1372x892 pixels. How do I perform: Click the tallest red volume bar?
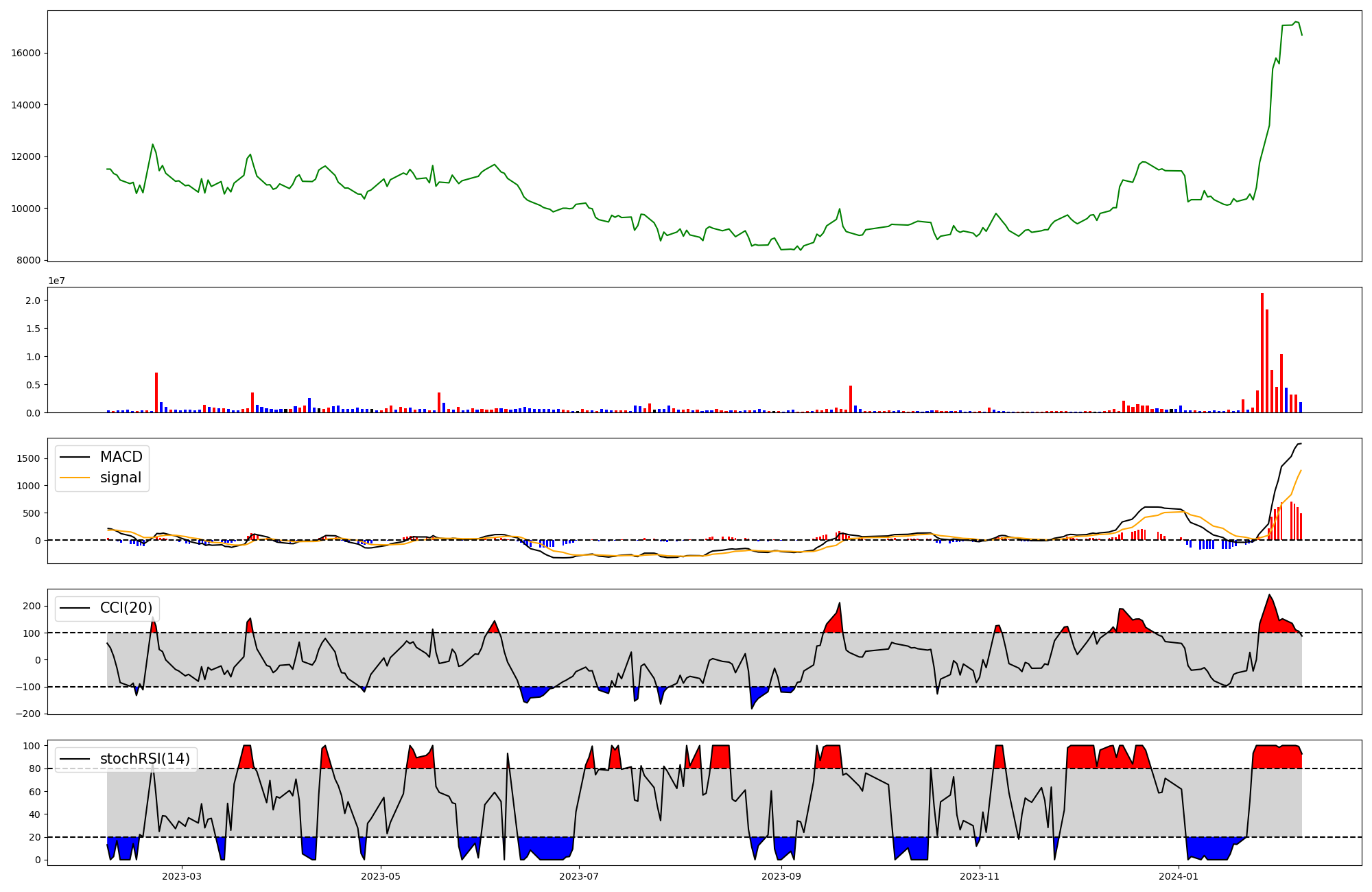1262,353
